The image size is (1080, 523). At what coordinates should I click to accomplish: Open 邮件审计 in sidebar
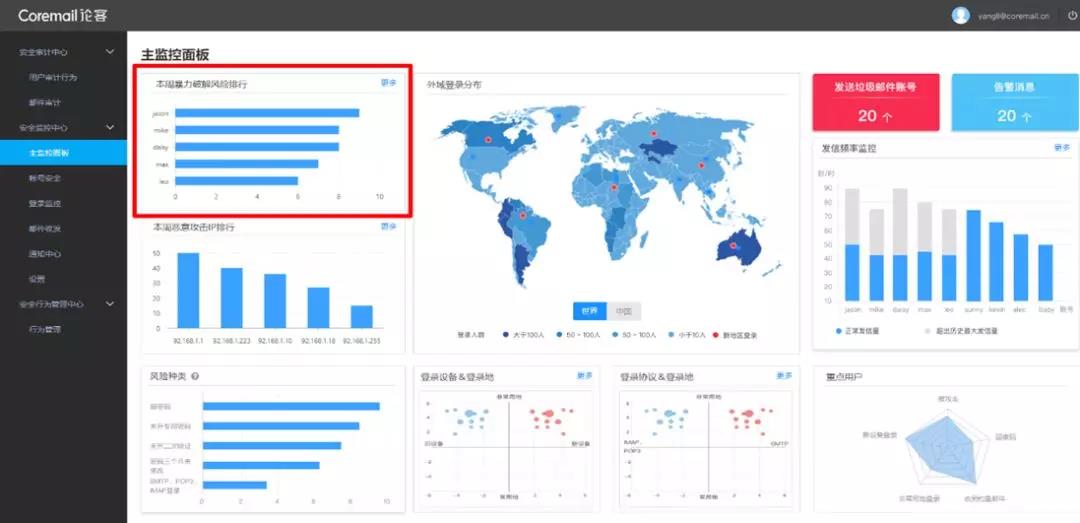pos(45,103)
